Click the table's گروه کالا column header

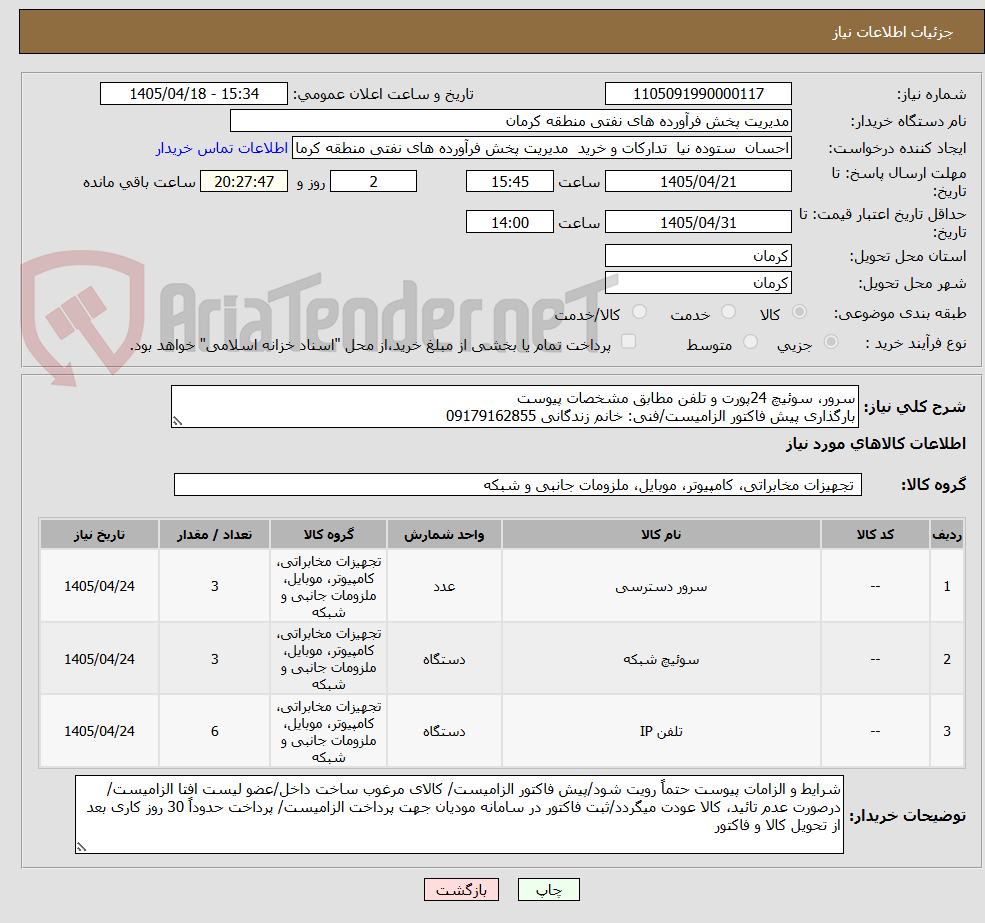tap(329, 534)
